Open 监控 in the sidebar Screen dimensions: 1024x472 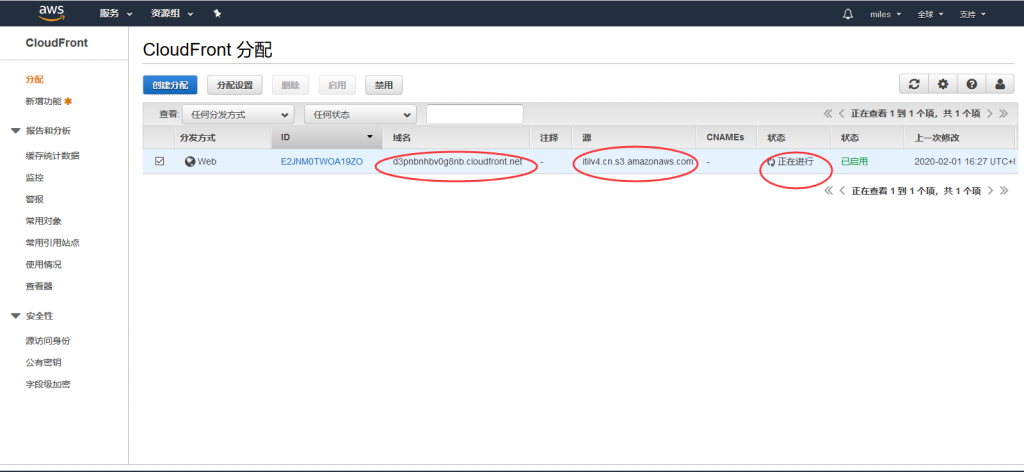(x=35, y=178)
